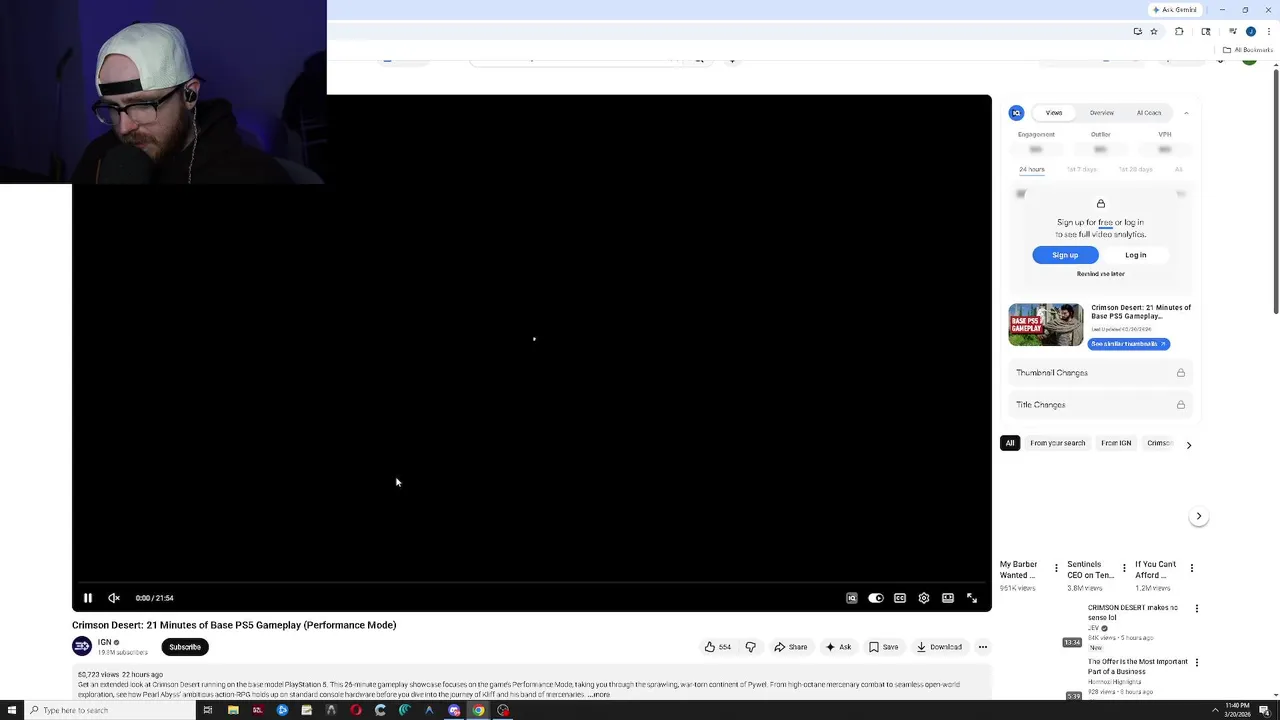Toggle the autoplay switch in player
1280x720 pixels.
click(x=876, y=598)
